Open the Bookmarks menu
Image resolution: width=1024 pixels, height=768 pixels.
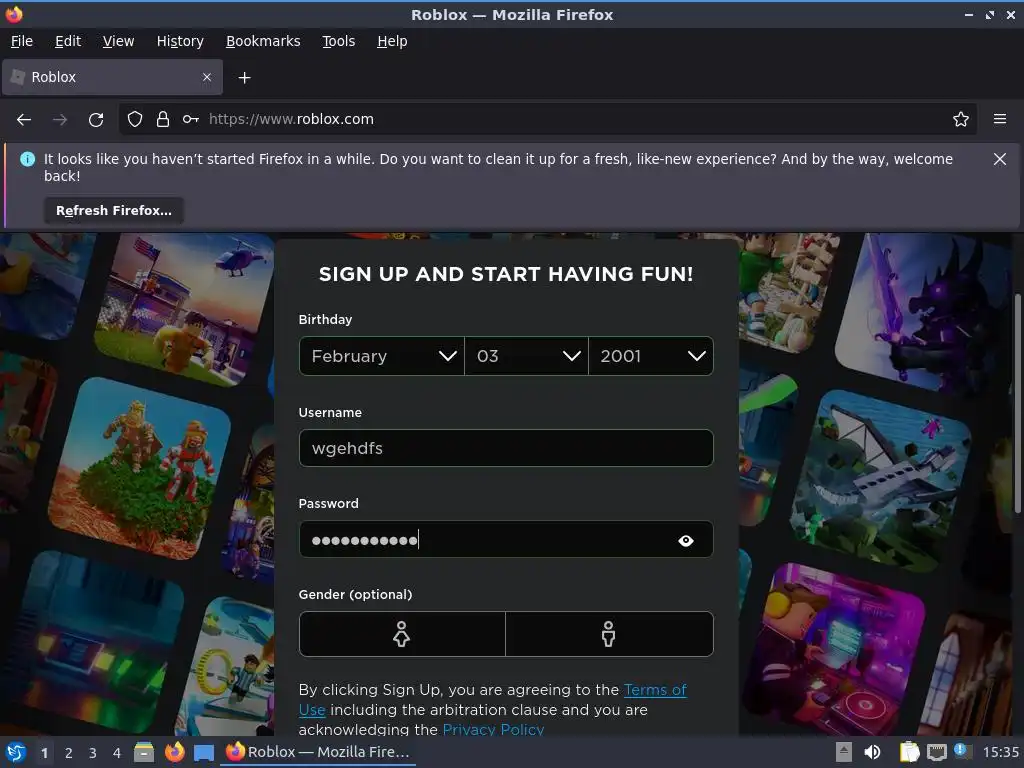pyautogui.click(x=263, y=41)
